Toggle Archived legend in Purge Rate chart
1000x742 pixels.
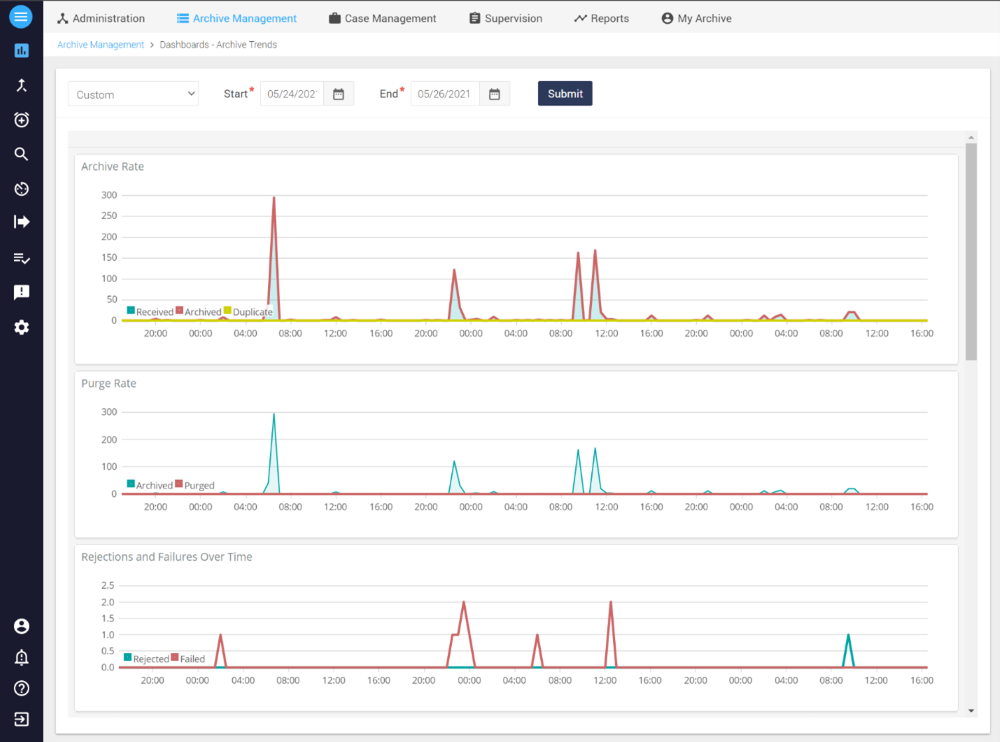click(149, 485)
